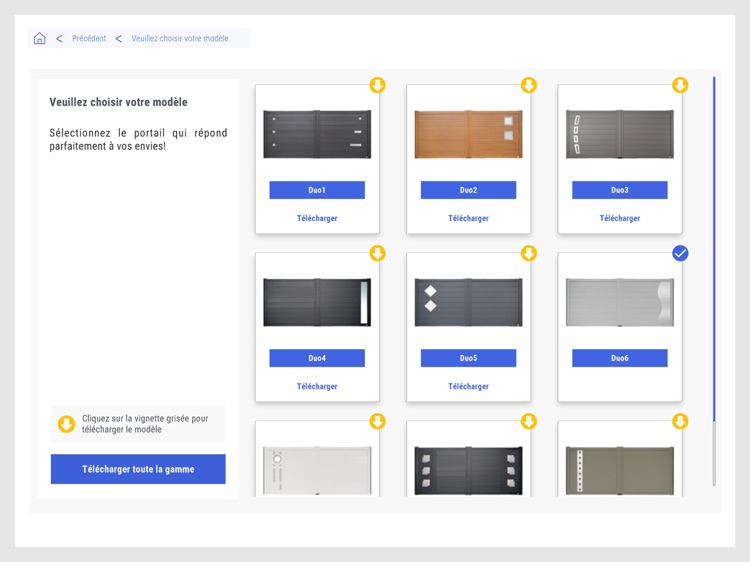
Task: Click Télécharger link under Duo2
Action: pyautogui.click(x=468, y=218)
